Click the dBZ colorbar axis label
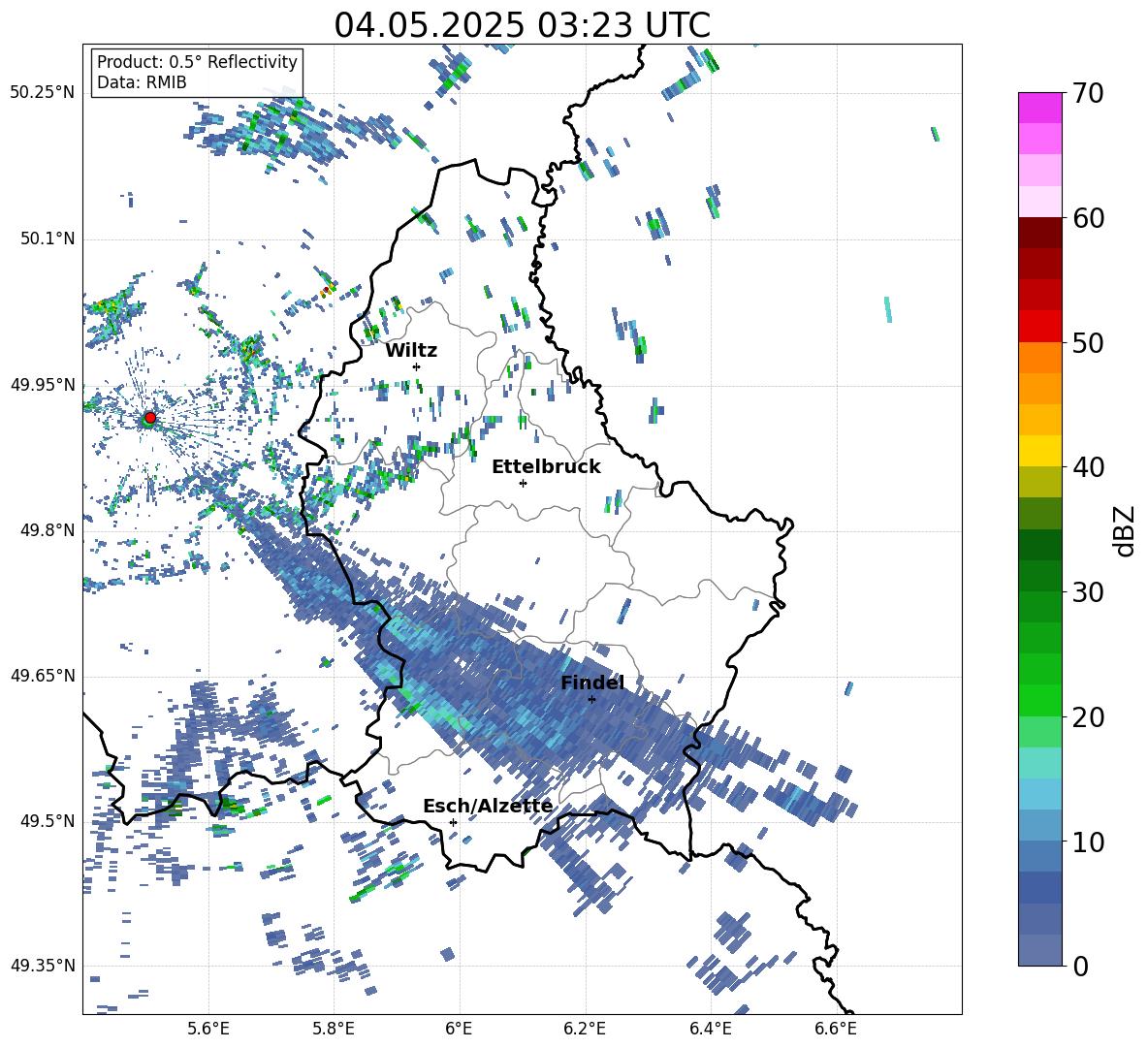This screenshot has height=1048, width=1148. 1123,530
